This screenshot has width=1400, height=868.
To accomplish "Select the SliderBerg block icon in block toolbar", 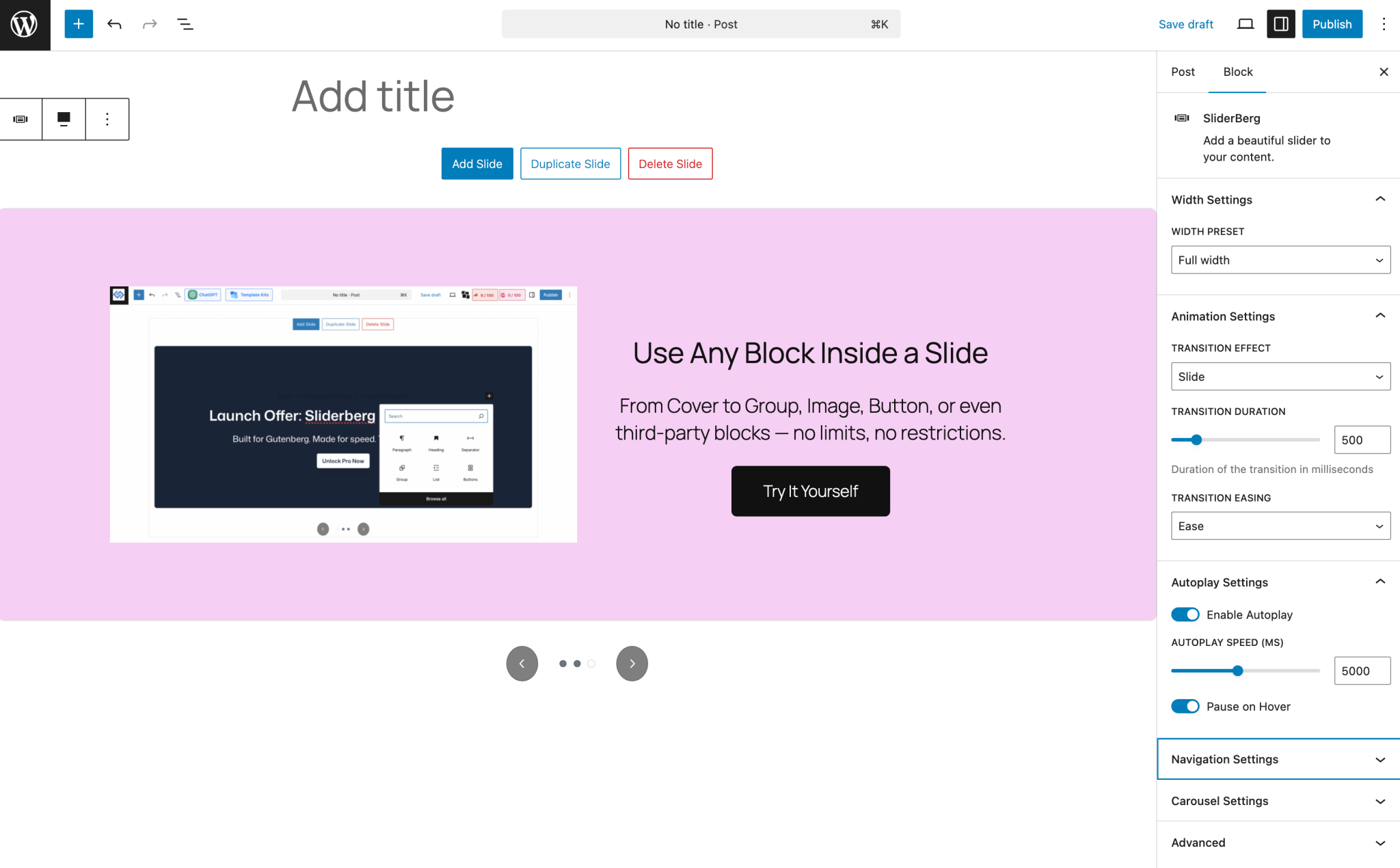I will pyautogui.click(x=21, y=119).
